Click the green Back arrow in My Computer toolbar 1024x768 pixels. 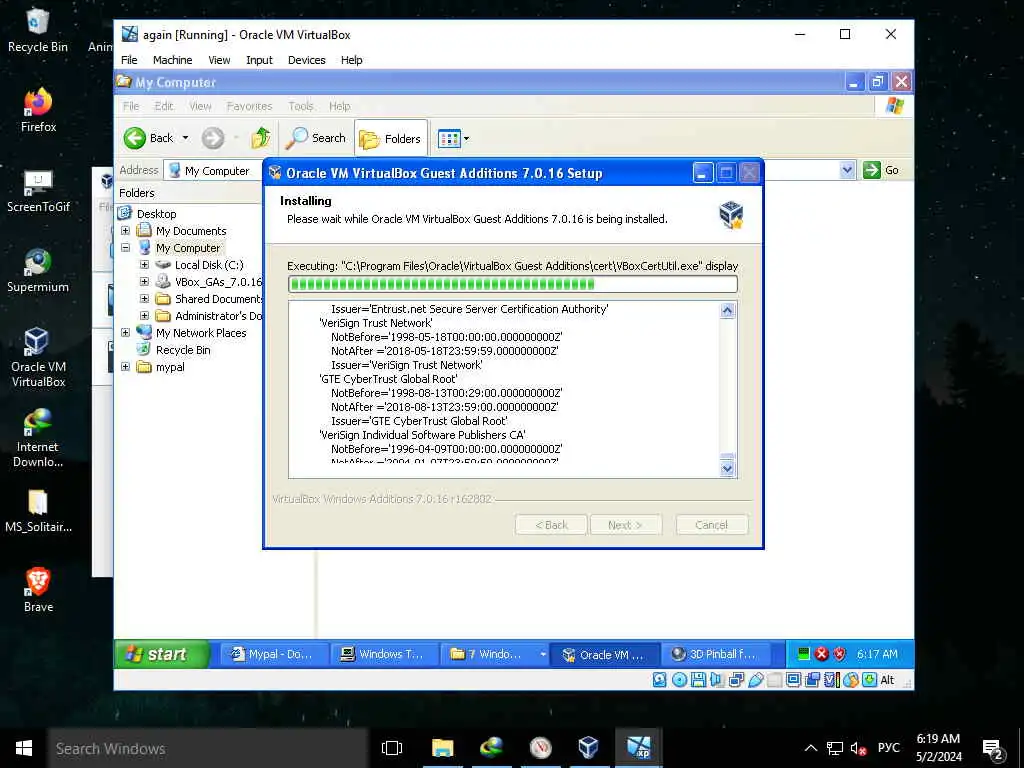(135, 138)
